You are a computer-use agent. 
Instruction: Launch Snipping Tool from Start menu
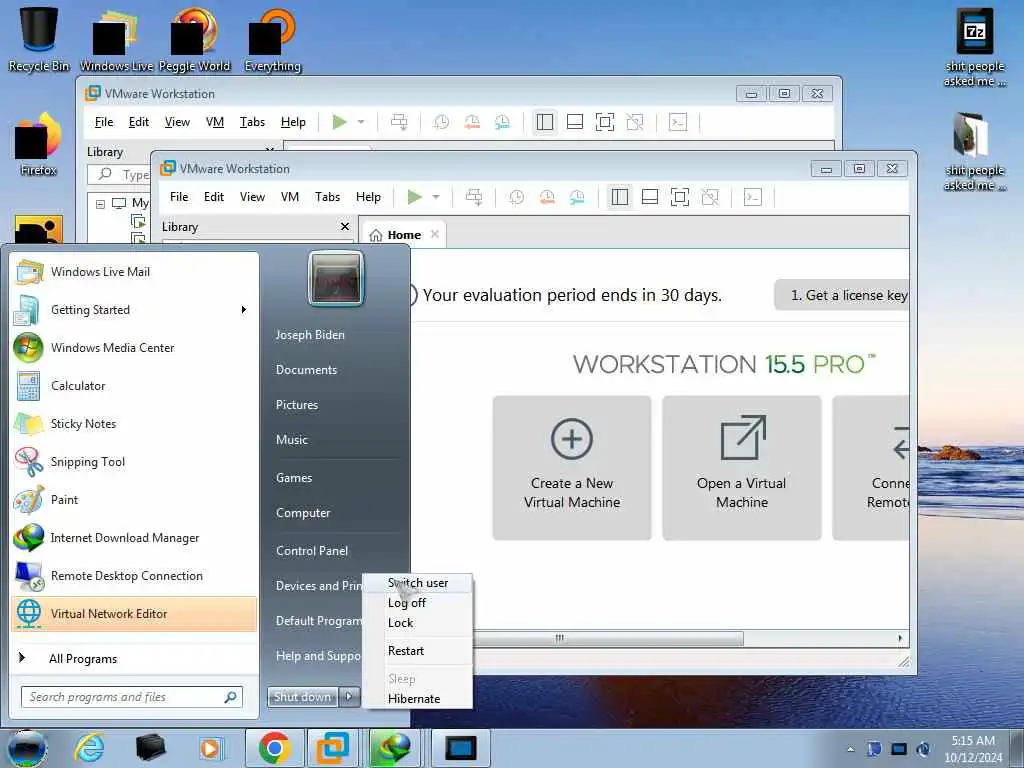point(134,462)
